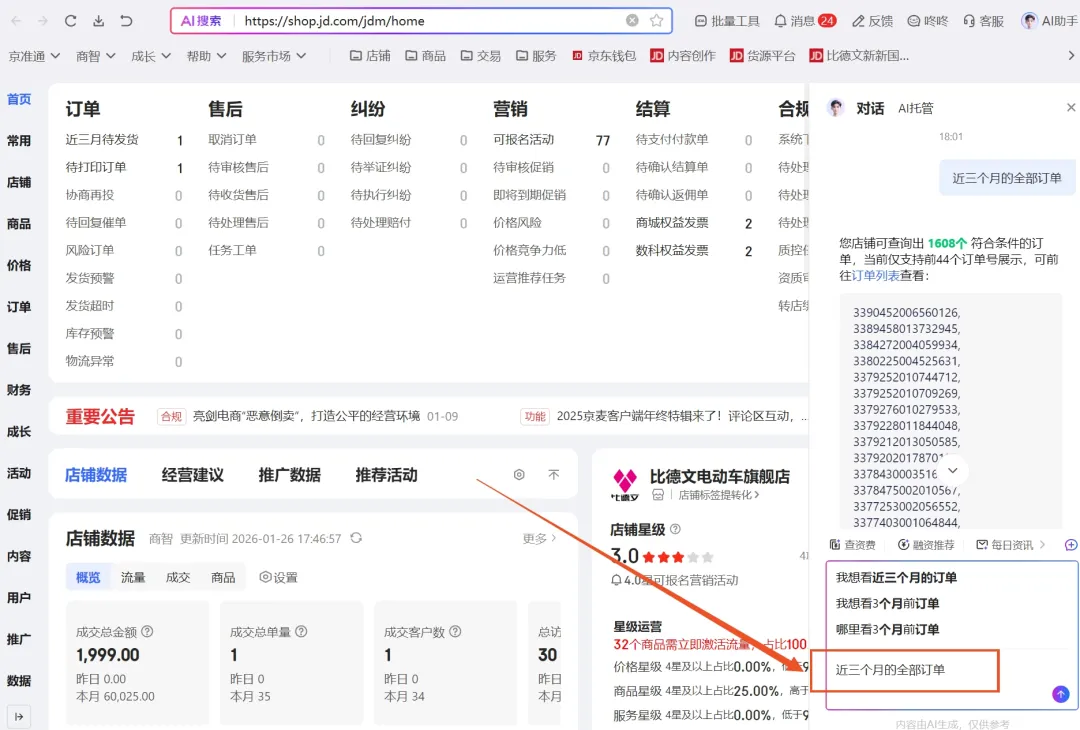The height and width of the screenshot is (730, 1080).
Task: Expand the 帮助 dropdown
Action: [206, 56]
